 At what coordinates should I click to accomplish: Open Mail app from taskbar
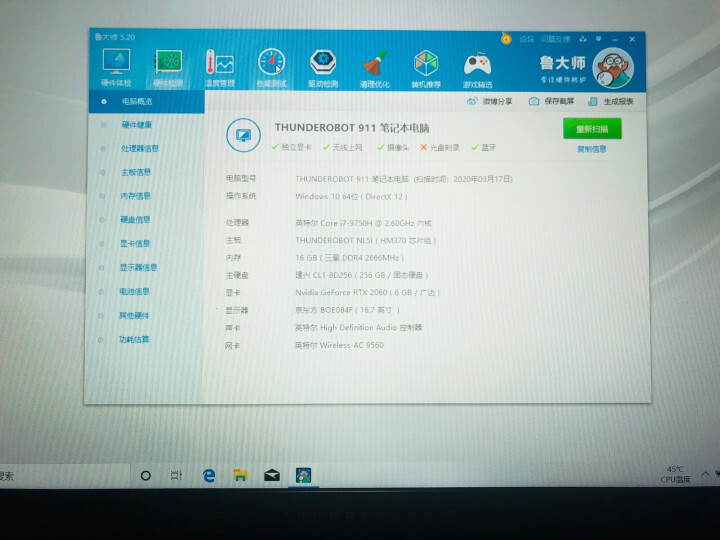[272, 475]
